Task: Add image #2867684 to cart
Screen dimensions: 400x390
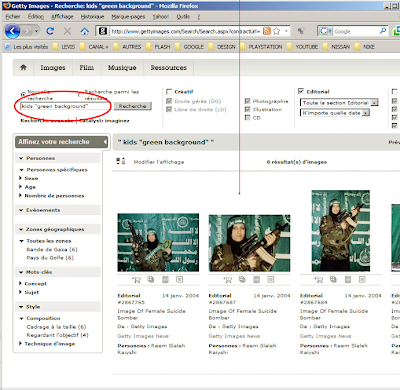Action: coord(319,279)
